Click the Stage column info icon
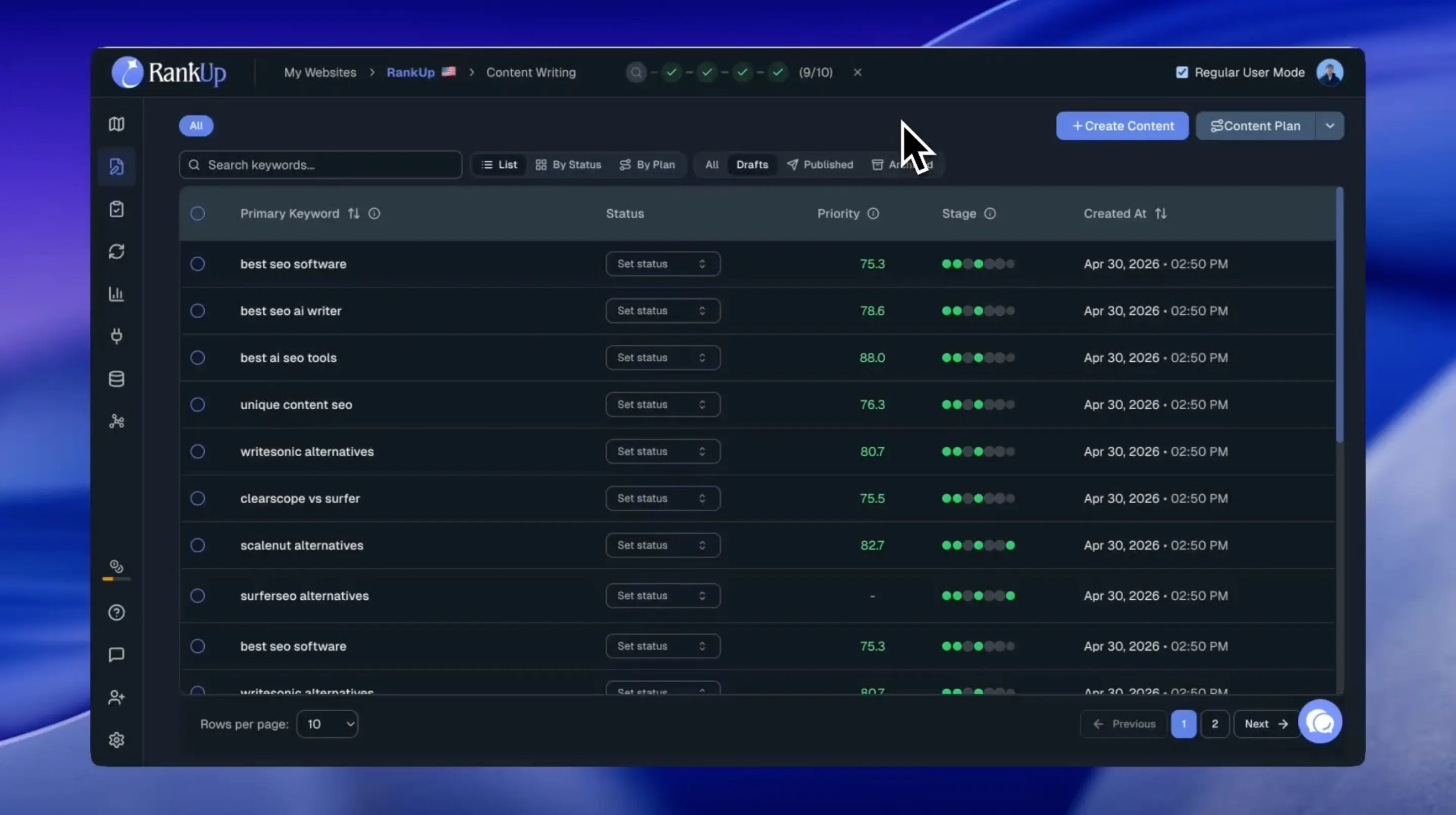The image size is (1456, 815). tap(990, 214)
